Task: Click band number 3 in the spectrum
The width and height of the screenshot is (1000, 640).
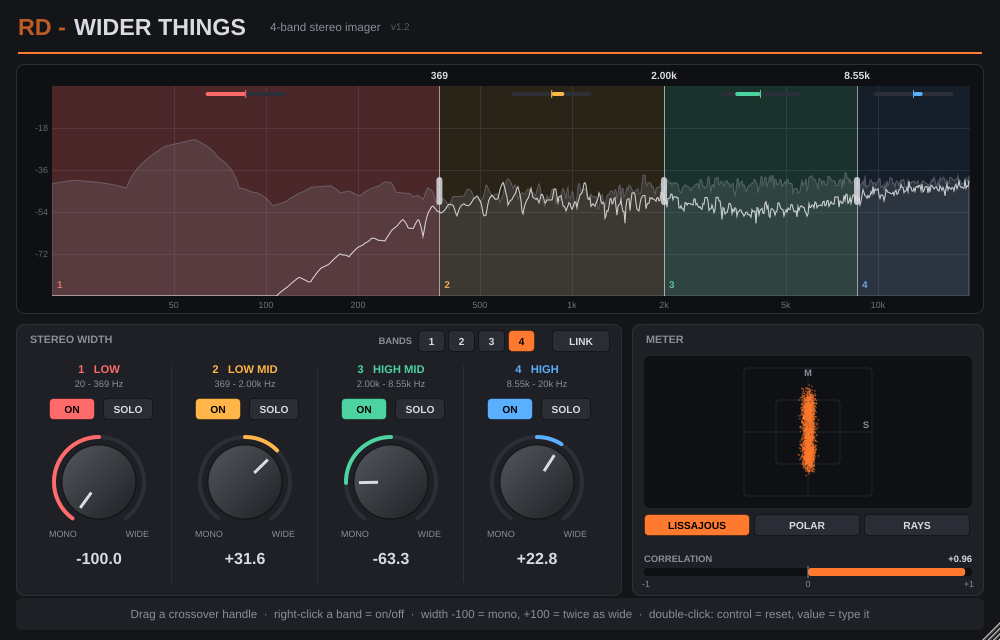Action: 672,285
